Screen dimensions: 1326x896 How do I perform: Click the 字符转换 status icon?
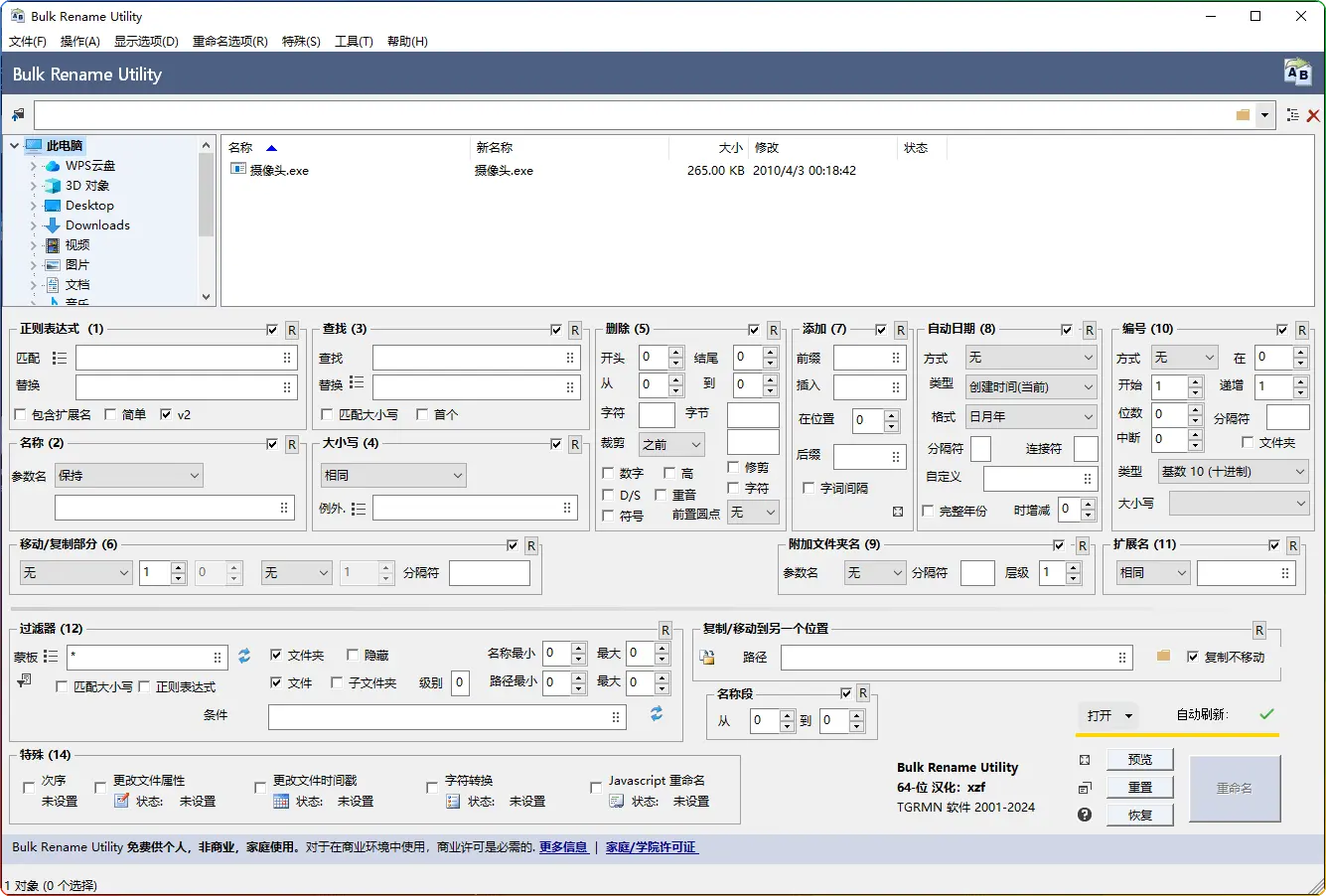tap(453, 801)
